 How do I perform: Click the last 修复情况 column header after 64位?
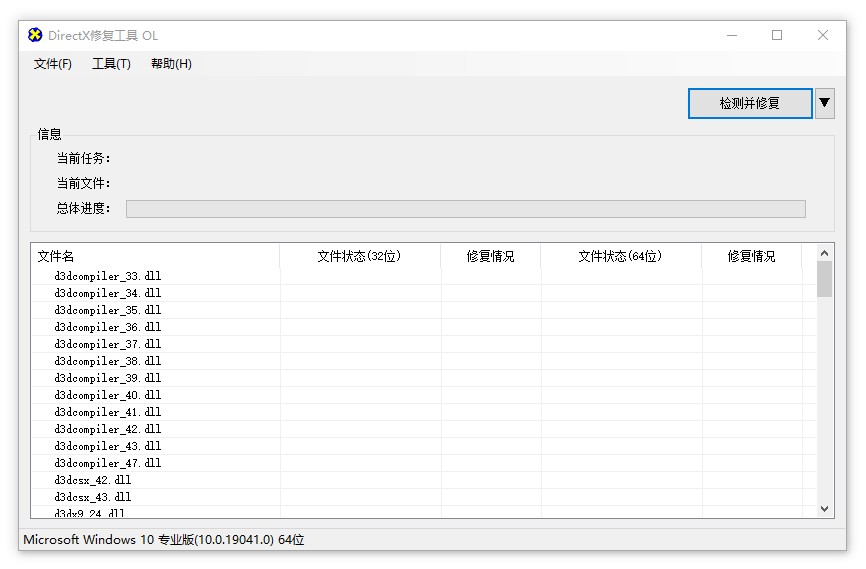click(x=752, y=256)
